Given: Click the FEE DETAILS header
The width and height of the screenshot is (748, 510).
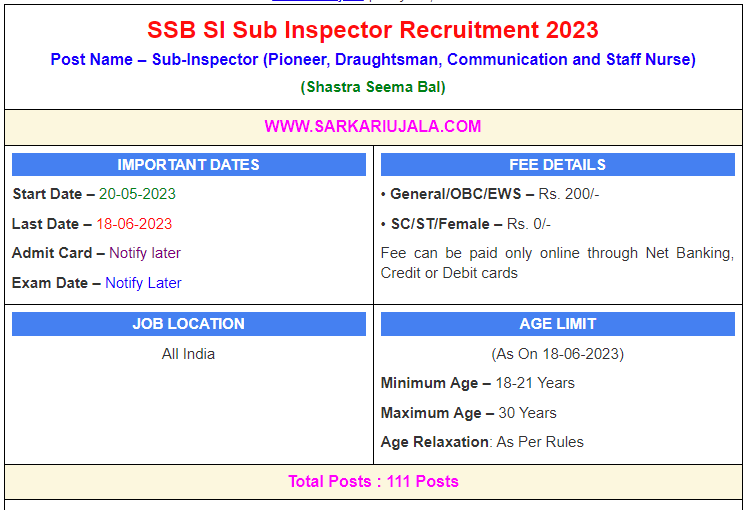Looking at the screenshot, I should [x=557, y=165].
